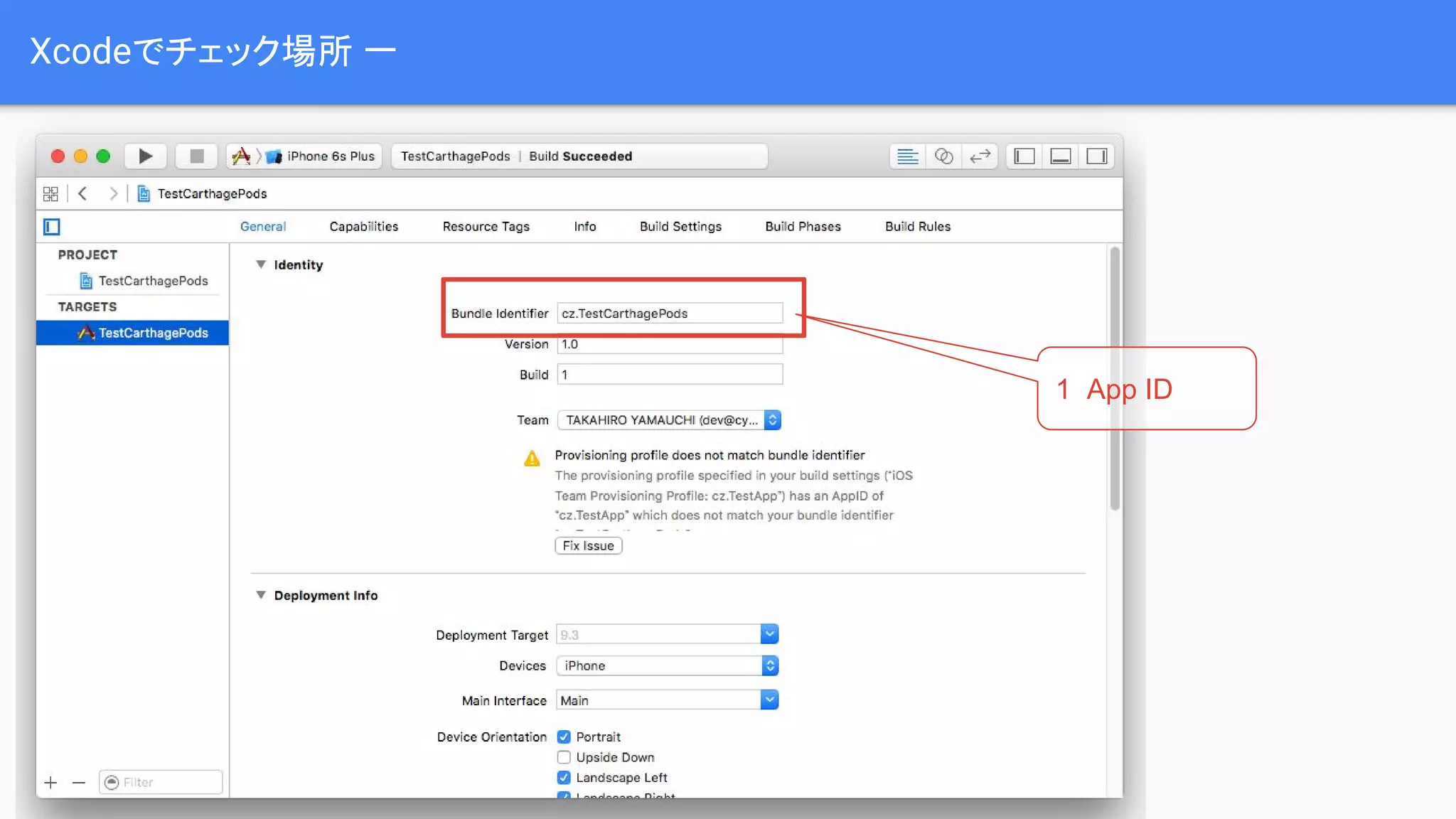Open the scheme selector app icon
The image size is (1456, 819).
pyautogui.click(x=242, y=156)
